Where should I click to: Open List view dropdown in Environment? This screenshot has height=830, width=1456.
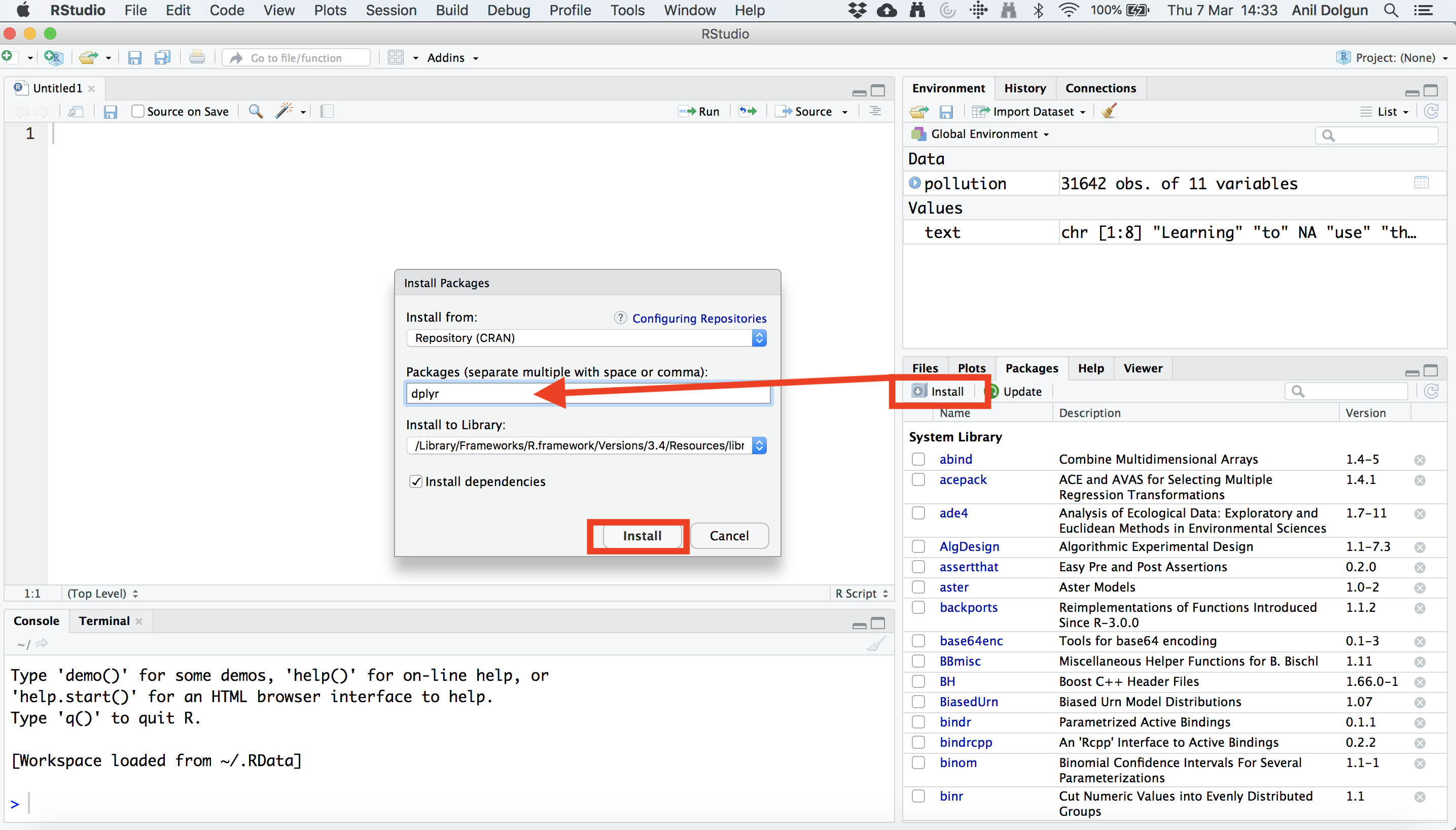click(x=1385, y=112)
